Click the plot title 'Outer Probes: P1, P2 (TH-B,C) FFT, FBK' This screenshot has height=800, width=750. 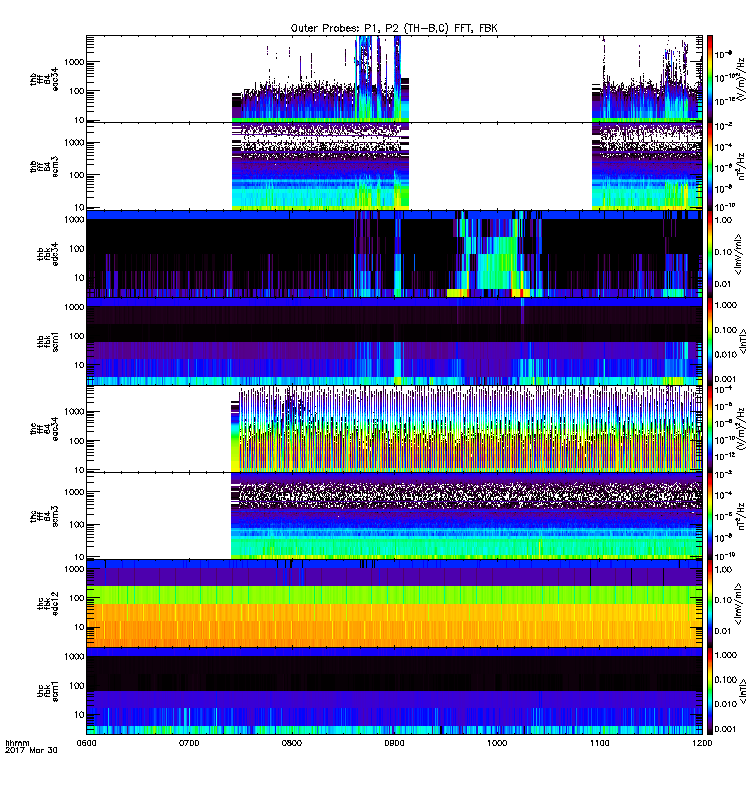394,28
